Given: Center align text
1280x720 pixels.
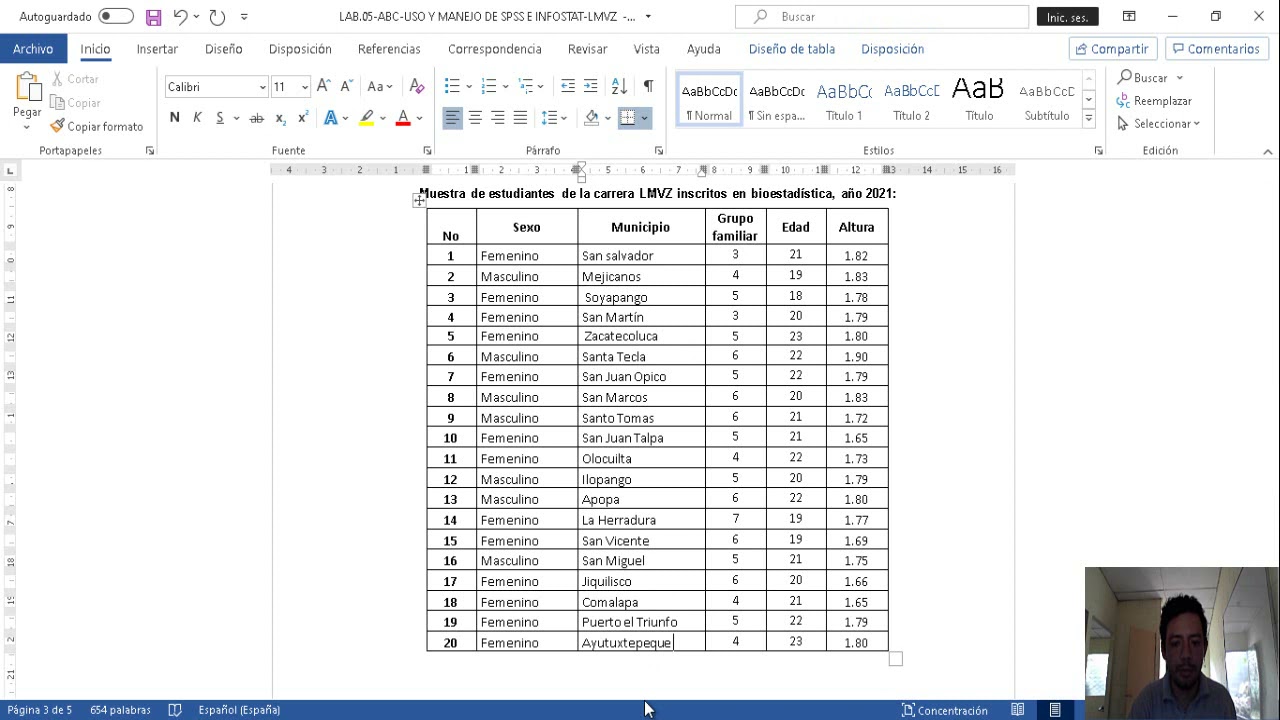Looking at the screenshot, I should 475,118.
